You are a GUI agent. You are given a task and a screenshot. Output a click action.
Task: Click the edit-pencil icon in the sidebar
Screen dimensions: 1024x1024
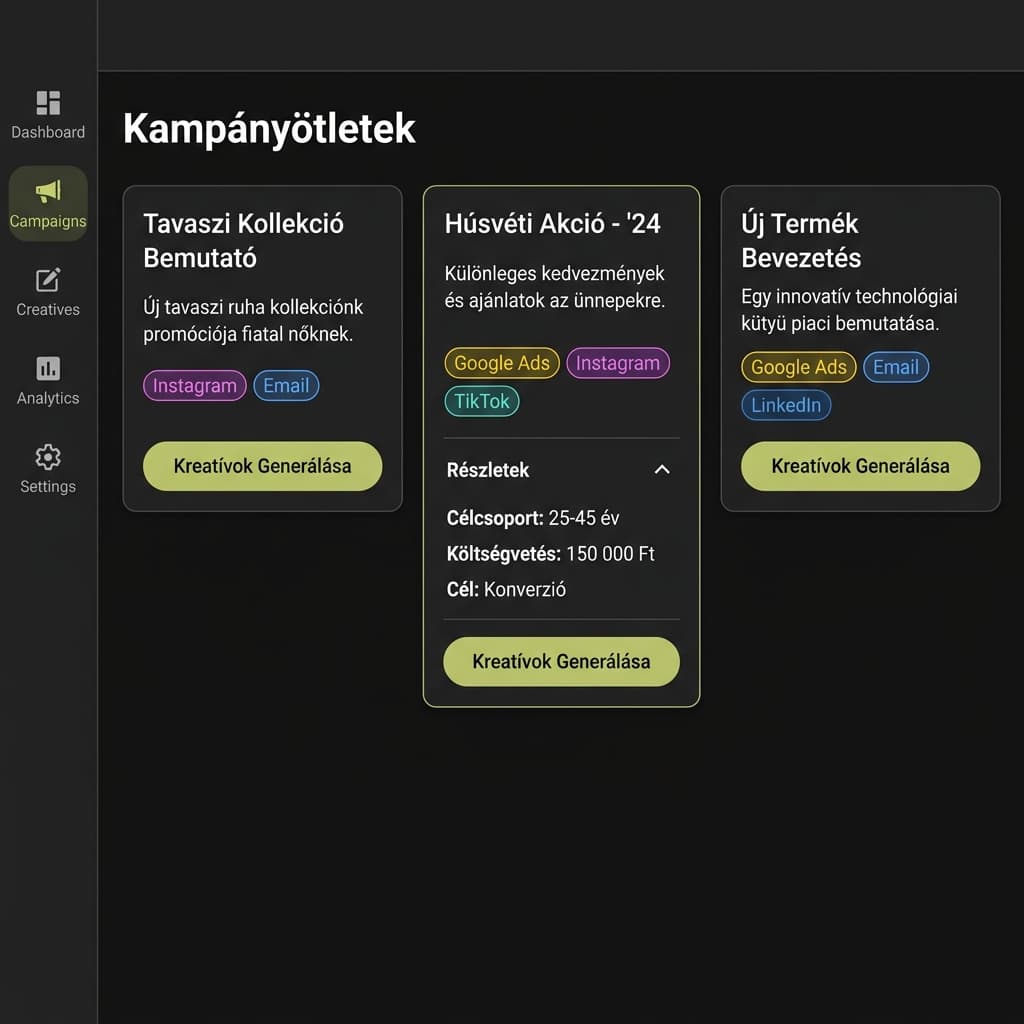[x=48, y=280]
